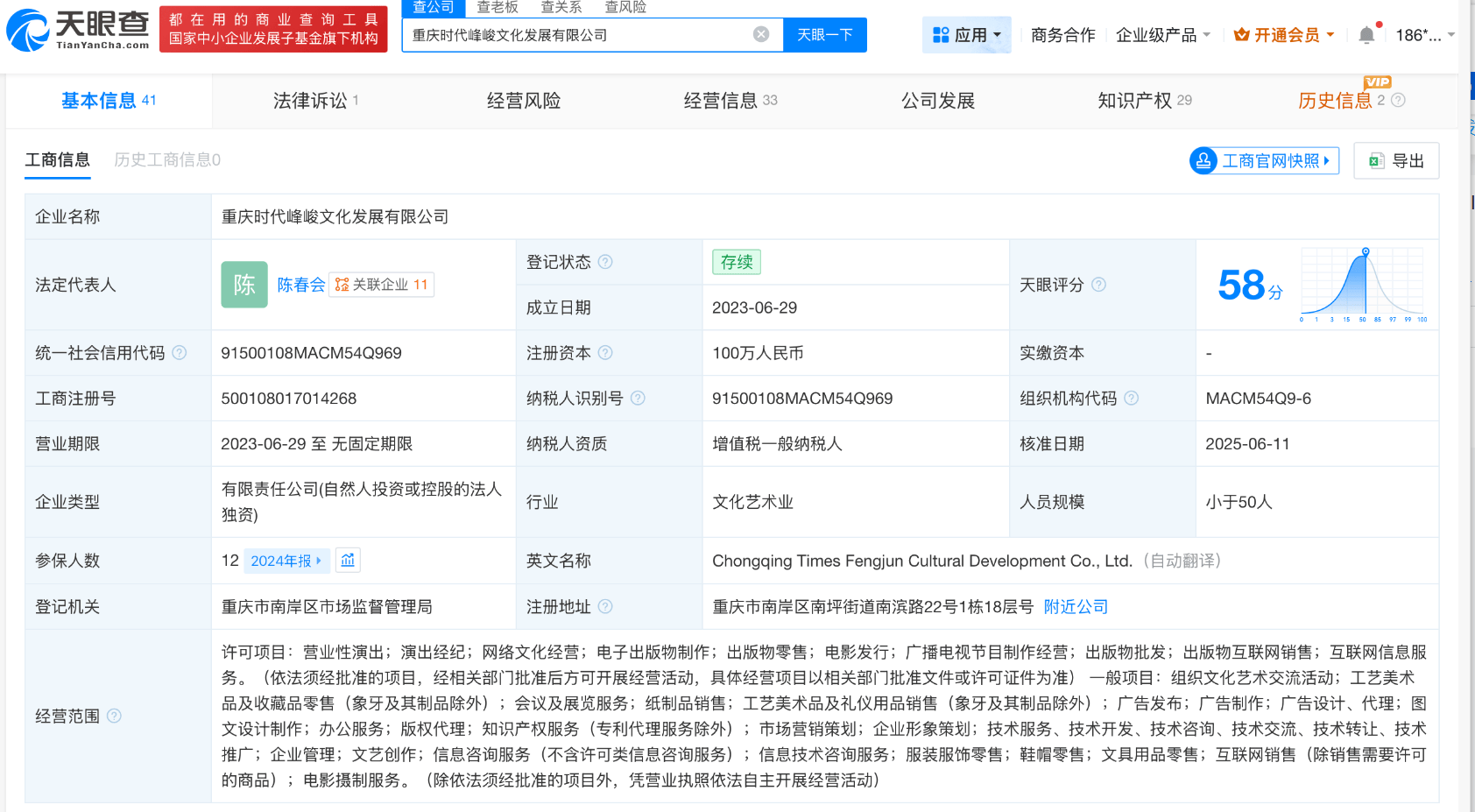Click the company name search field
1475x812 pixels.
tap(578, 35)
